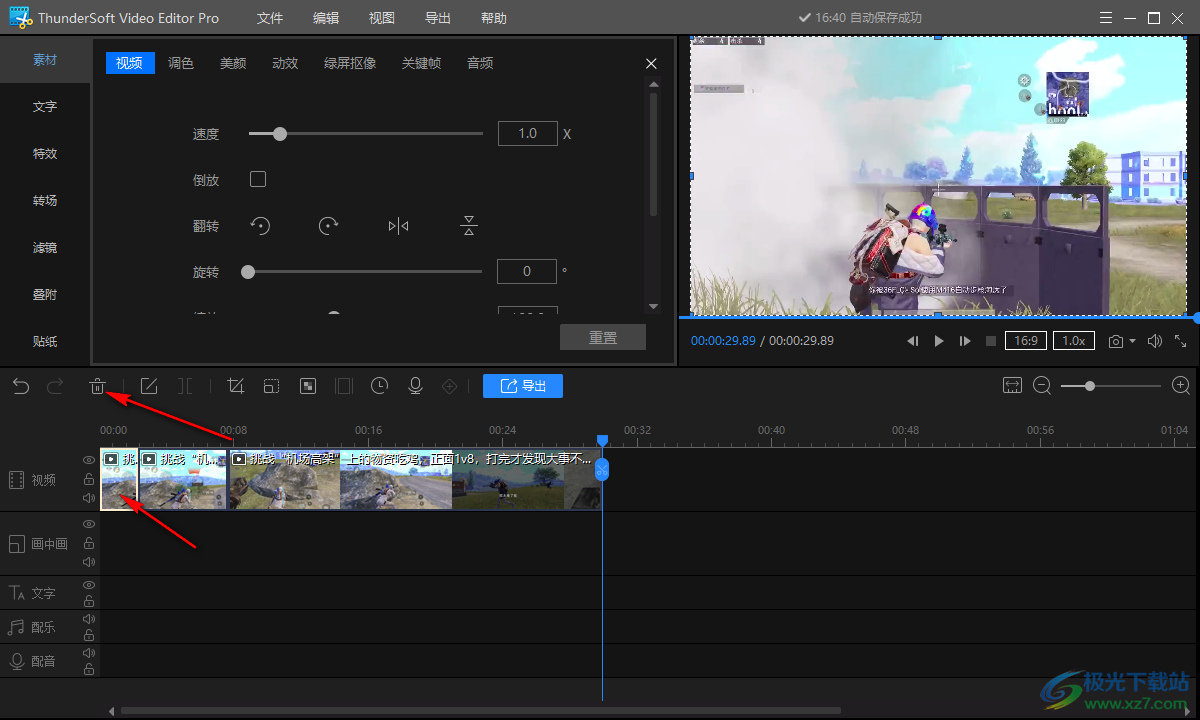The width and height of the screenshot is (1200, 720).
Task: Open the zoom/picture region tool
Action: (271, 386)
